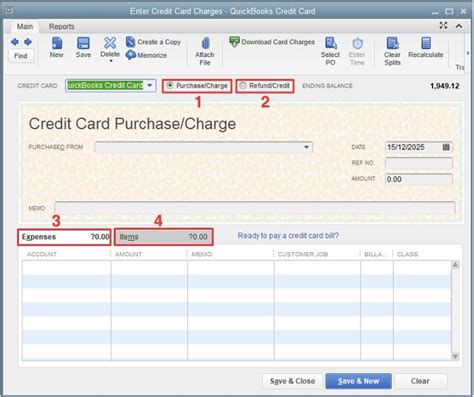Click the Attach File paperclip icon

pyautogui.click(x=205, y=43)
